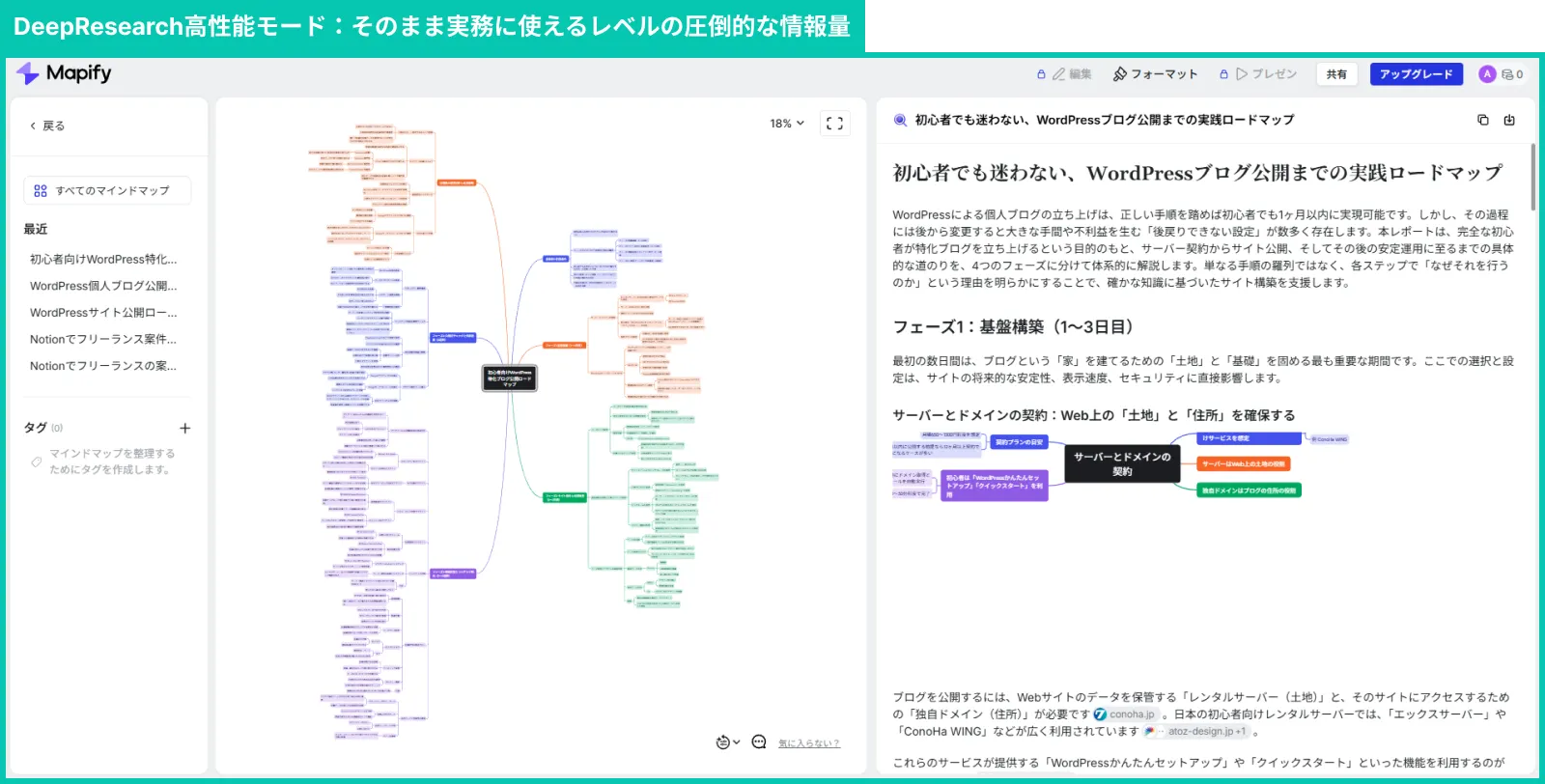Viewport: 1545px width, 784px height.
Task: Open the user avatar account menu
Action: tap(1487, 74)
